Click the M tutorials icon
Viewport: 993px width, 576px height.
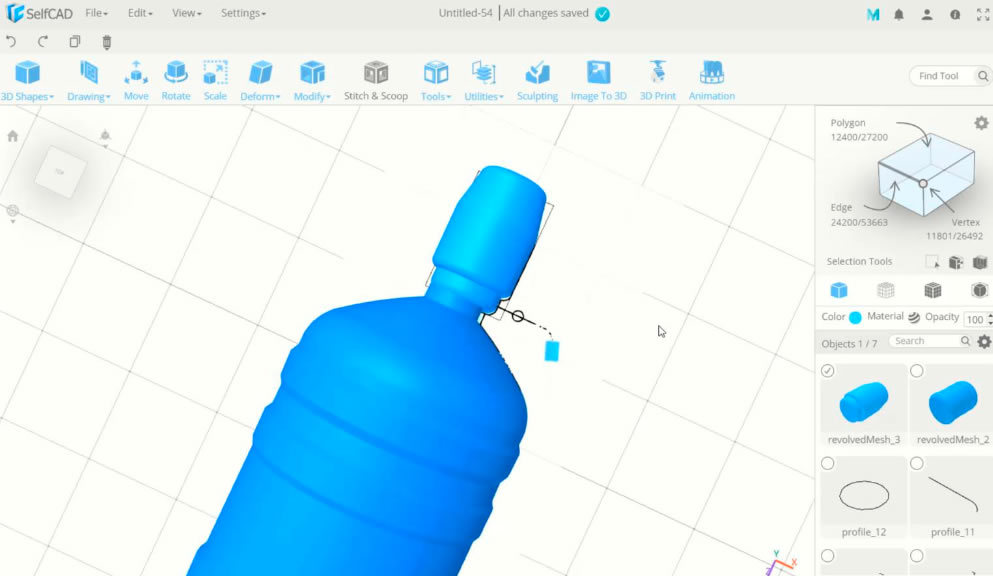point(873,14)
